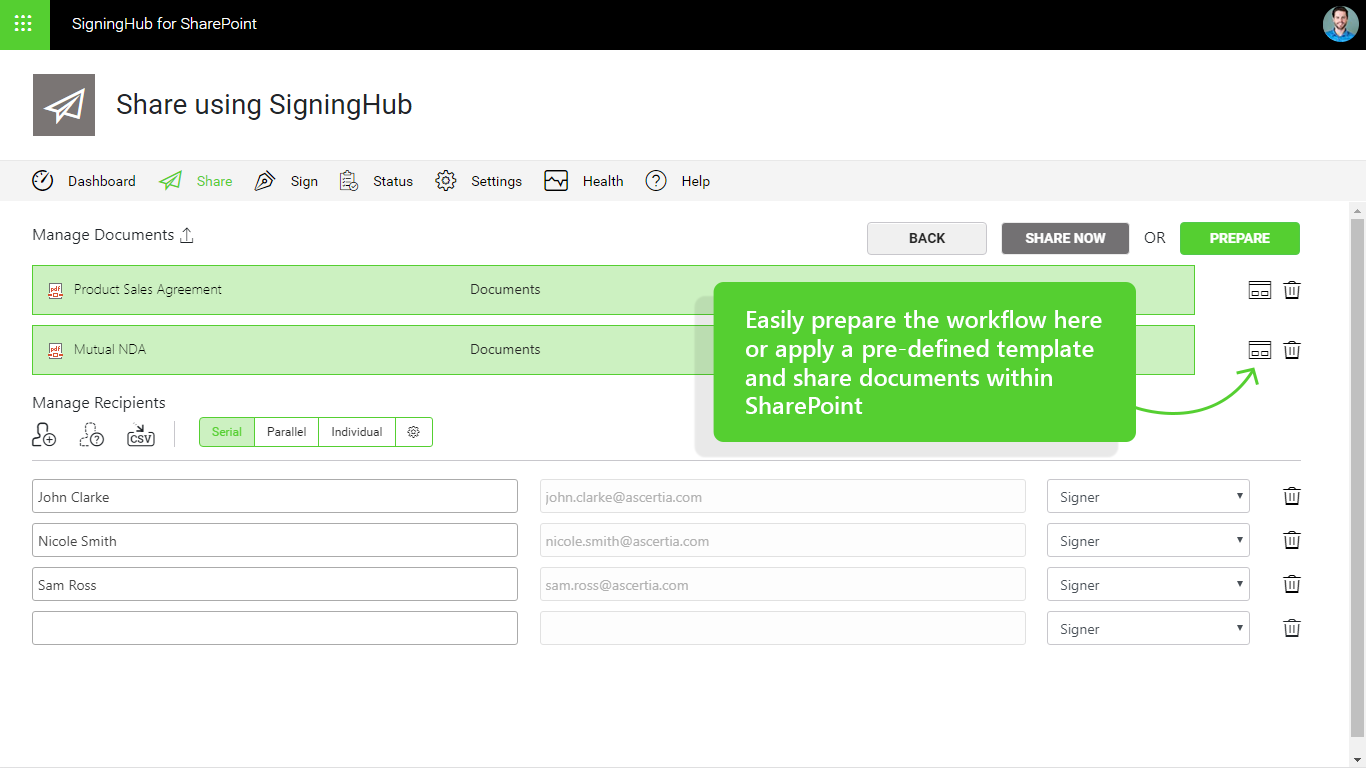1366x768 pixels.
Task: Select the Product Sales Agreement row
Action: point(613,290)
